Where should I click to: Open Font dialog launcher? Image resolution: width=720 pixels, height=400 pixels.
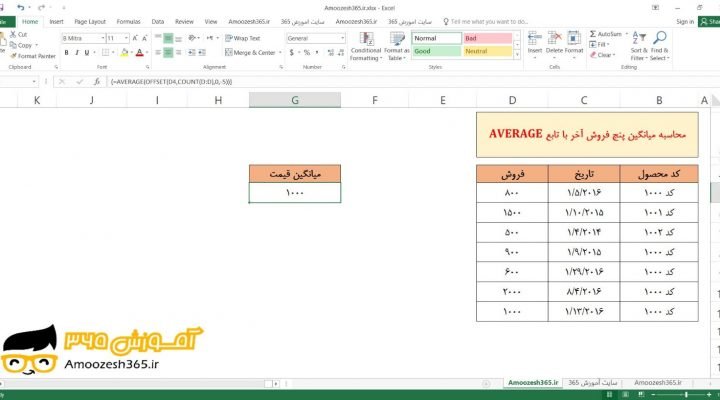point(147,67)
